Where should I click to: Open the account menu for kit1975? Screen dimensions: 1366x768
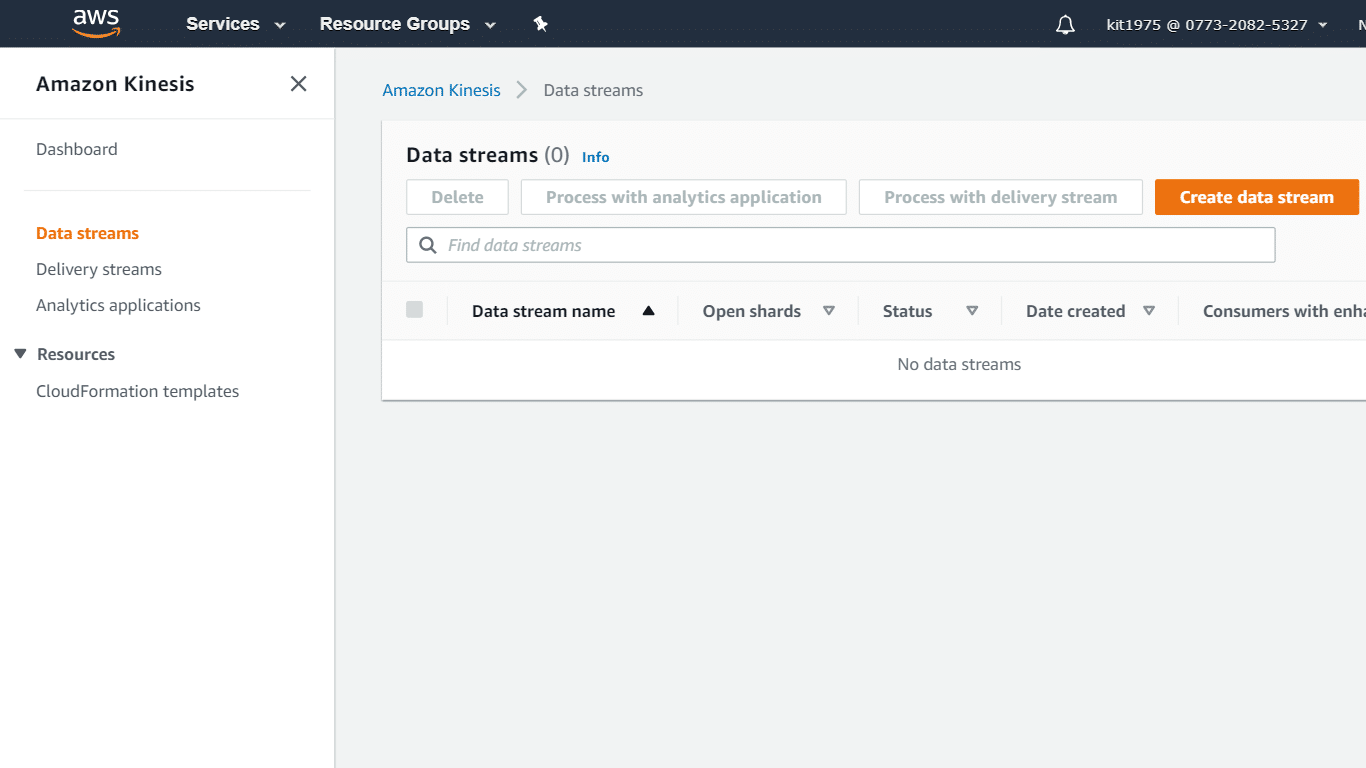[1216, 24]
